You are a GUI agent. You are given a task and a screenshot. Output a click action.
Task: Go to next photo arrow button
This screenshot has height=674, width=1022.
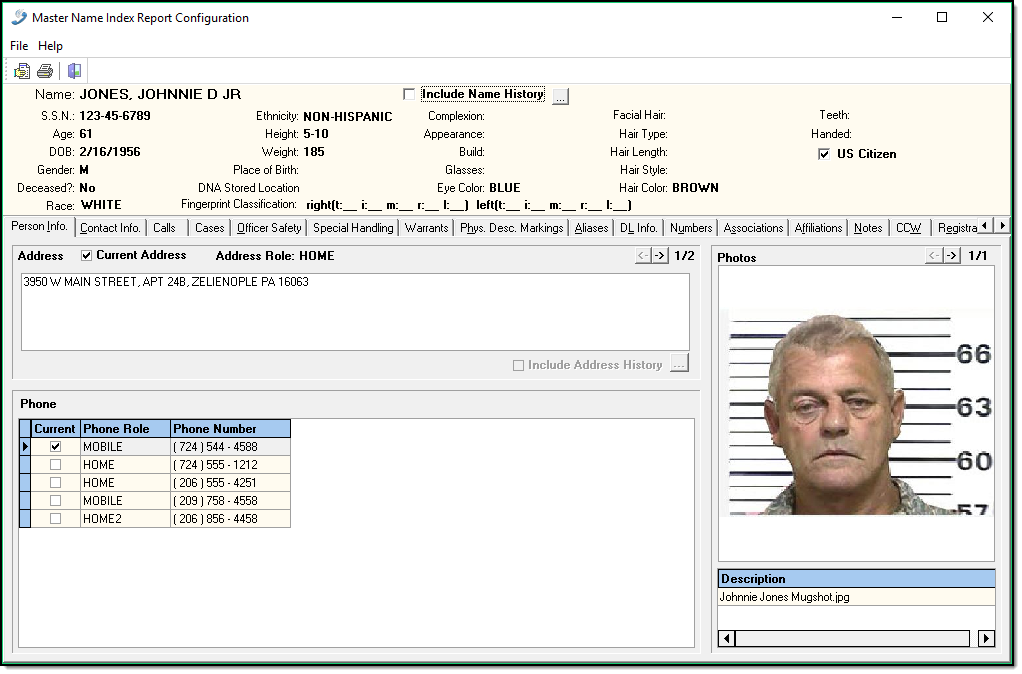(954, 256)
